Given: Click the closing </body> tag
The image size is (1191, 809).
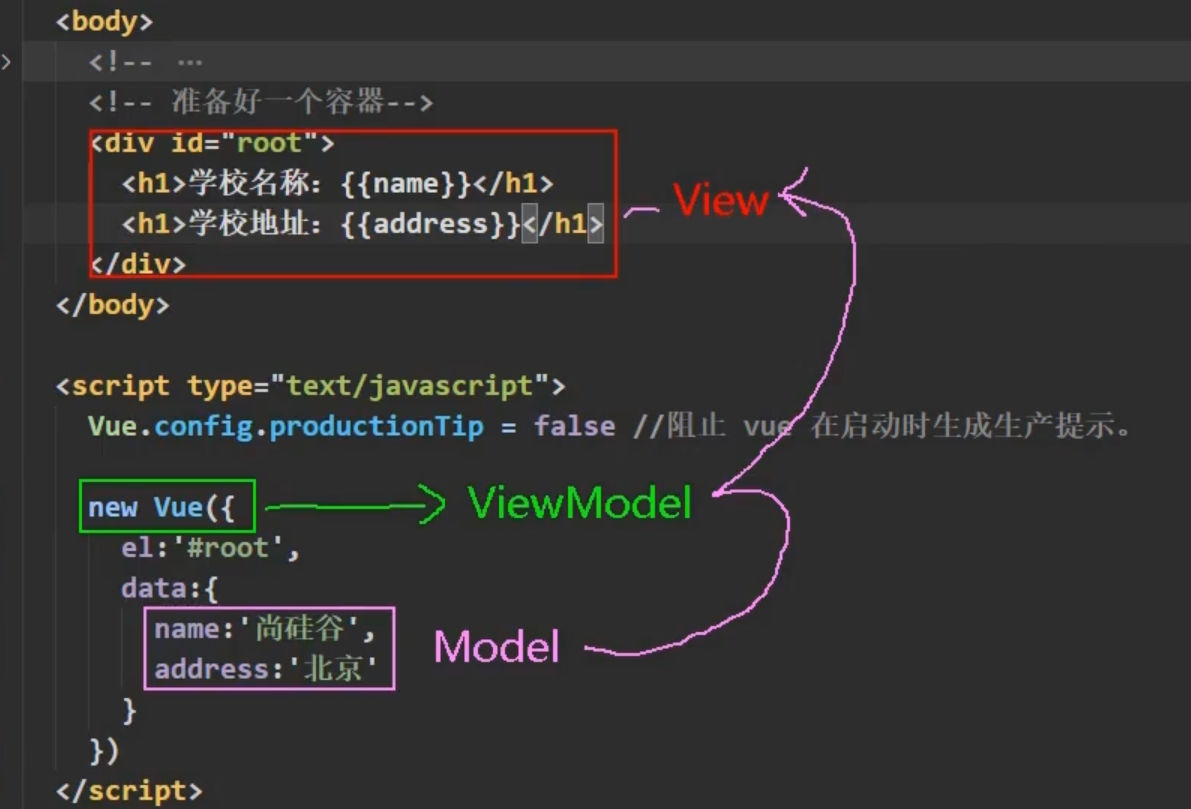Looking at the screenshot, I should pyautogui.click(x=112, y=305).
